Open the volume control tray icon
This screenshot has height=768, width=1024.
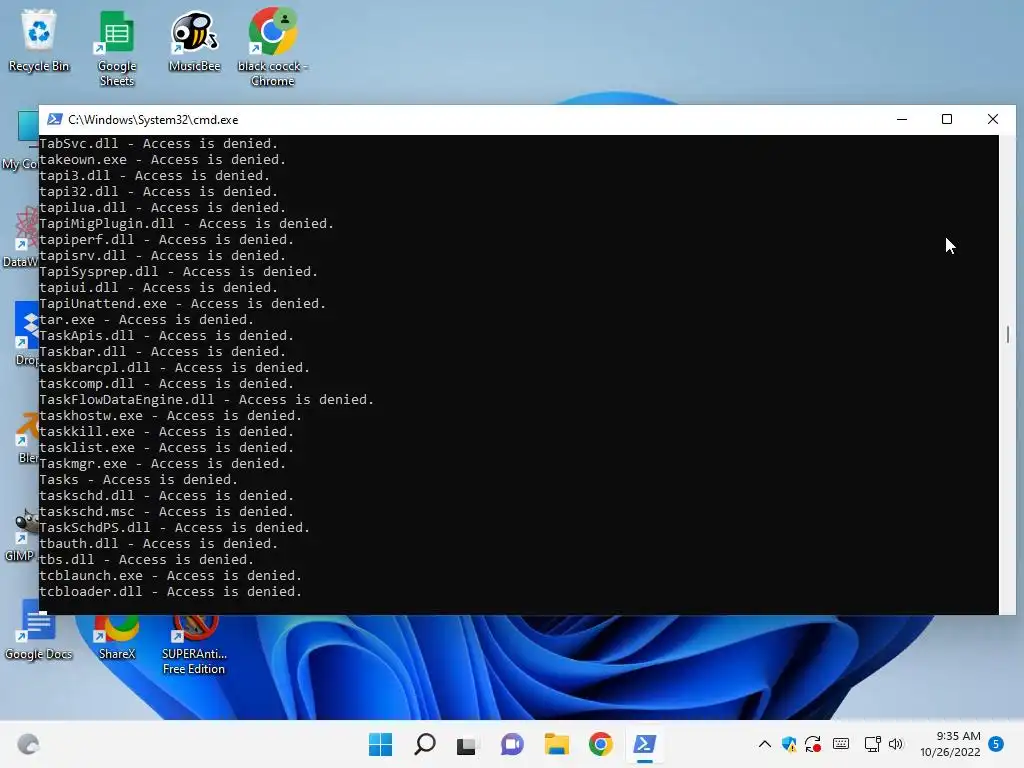(x=896, y=744)
